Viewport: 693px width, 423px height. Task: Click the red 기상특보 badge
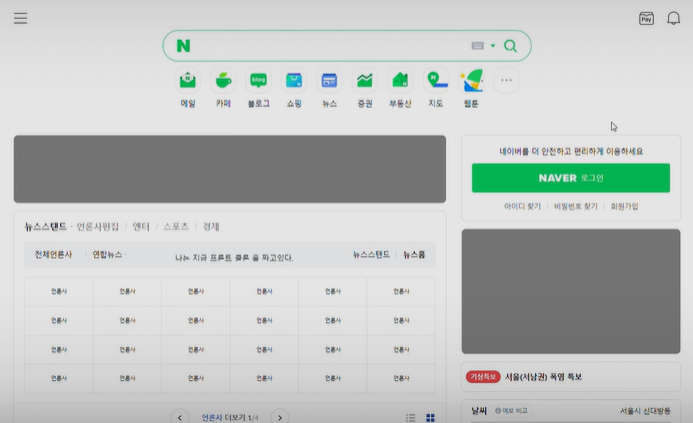pos(483,377)
